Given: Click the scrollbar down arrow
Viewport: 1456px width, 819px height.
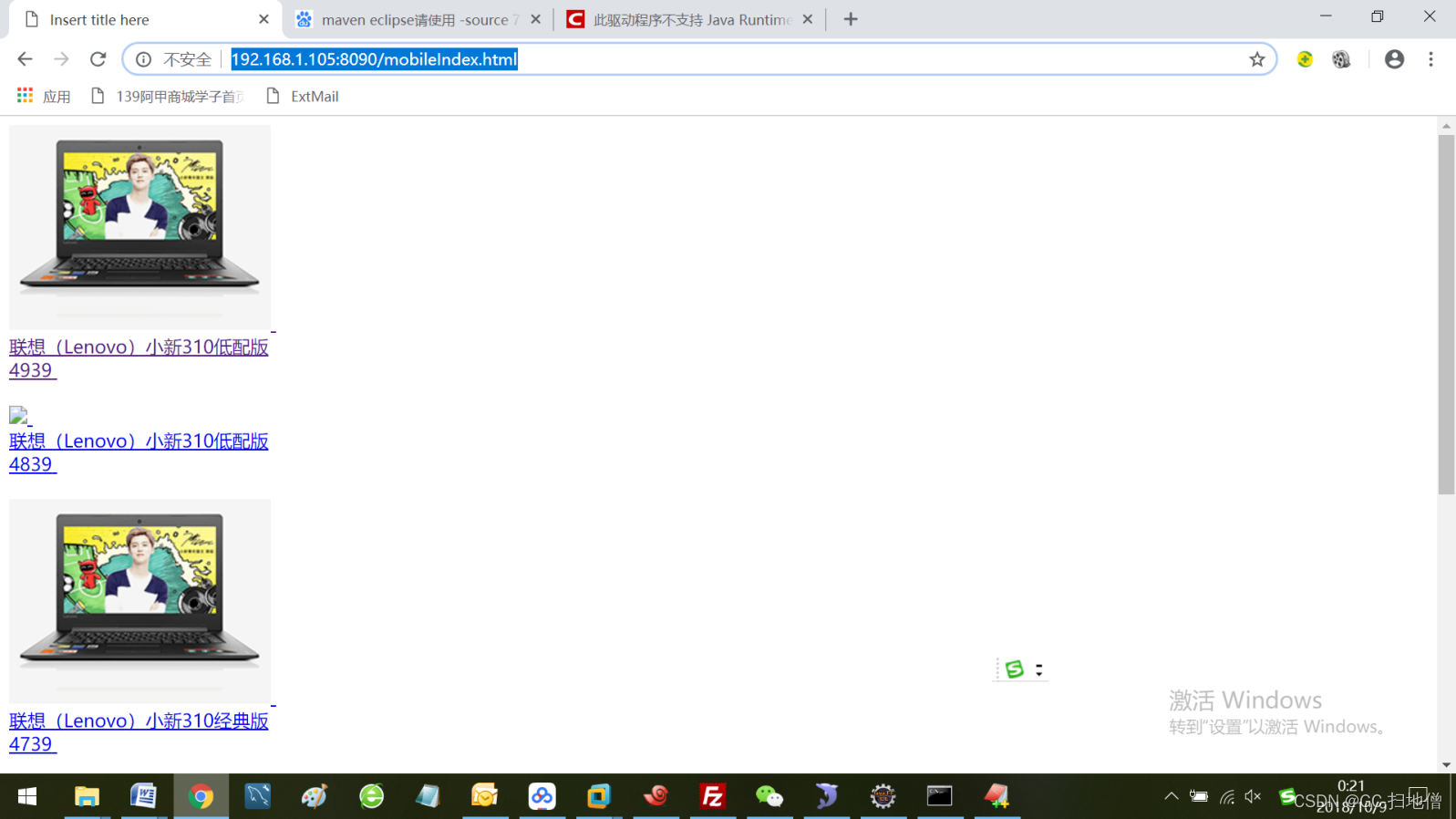Looking at the screenshot, I should pyautogui.click(x=1446, y=765).
